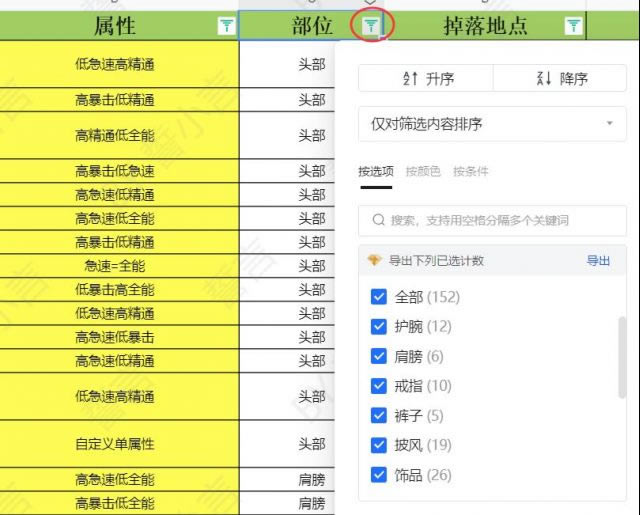The height and width of the screenshot is (515, 640).
Task: Click the filter list vertical scrollbar
Action: [x=622, y=355]
